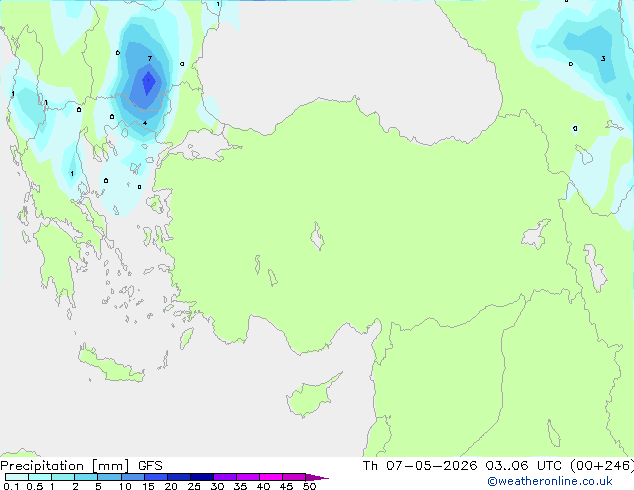Click the precipitation value label 3 at the top right

603,59
